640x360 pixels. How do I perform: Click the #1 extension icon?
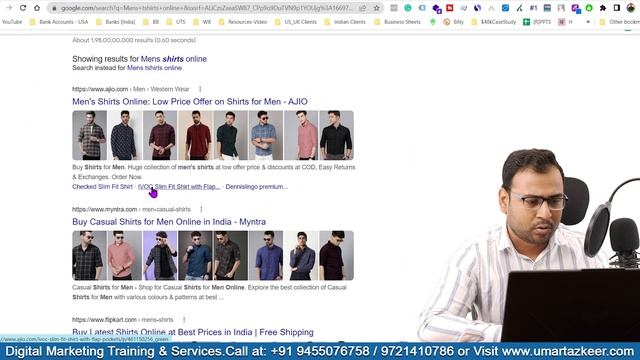(x=533, y=8)
